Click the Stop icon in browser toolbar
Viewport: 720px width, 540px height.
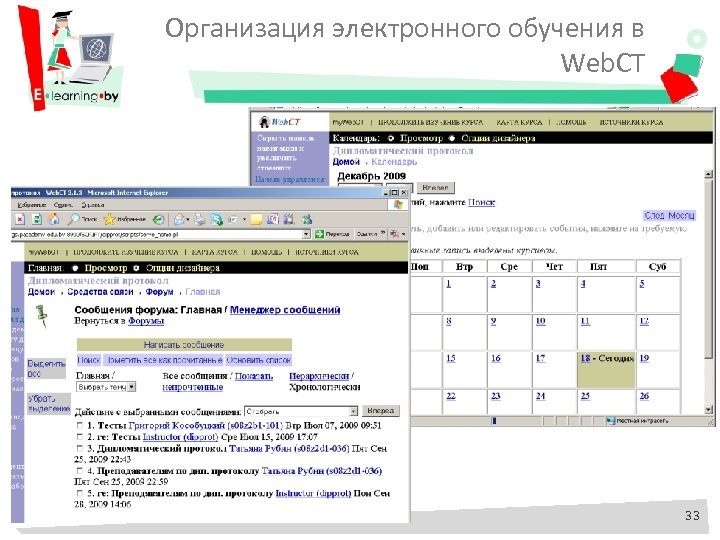[20, 219]
